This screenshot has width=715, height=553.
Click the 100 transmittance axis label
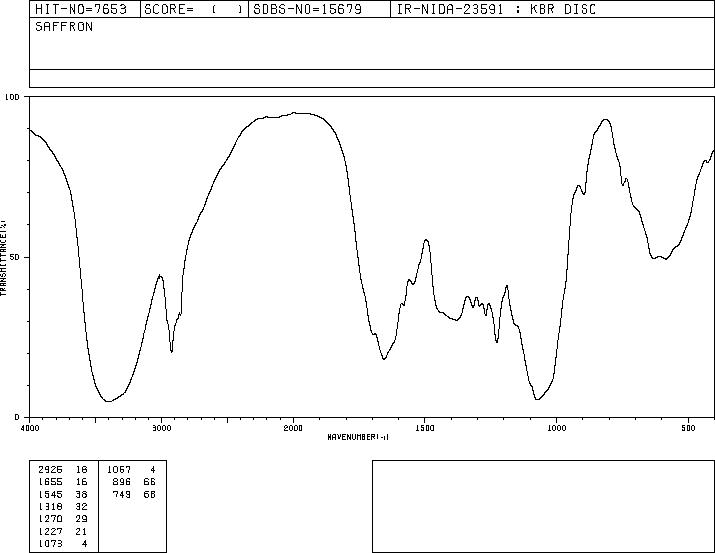click(12, 97)
